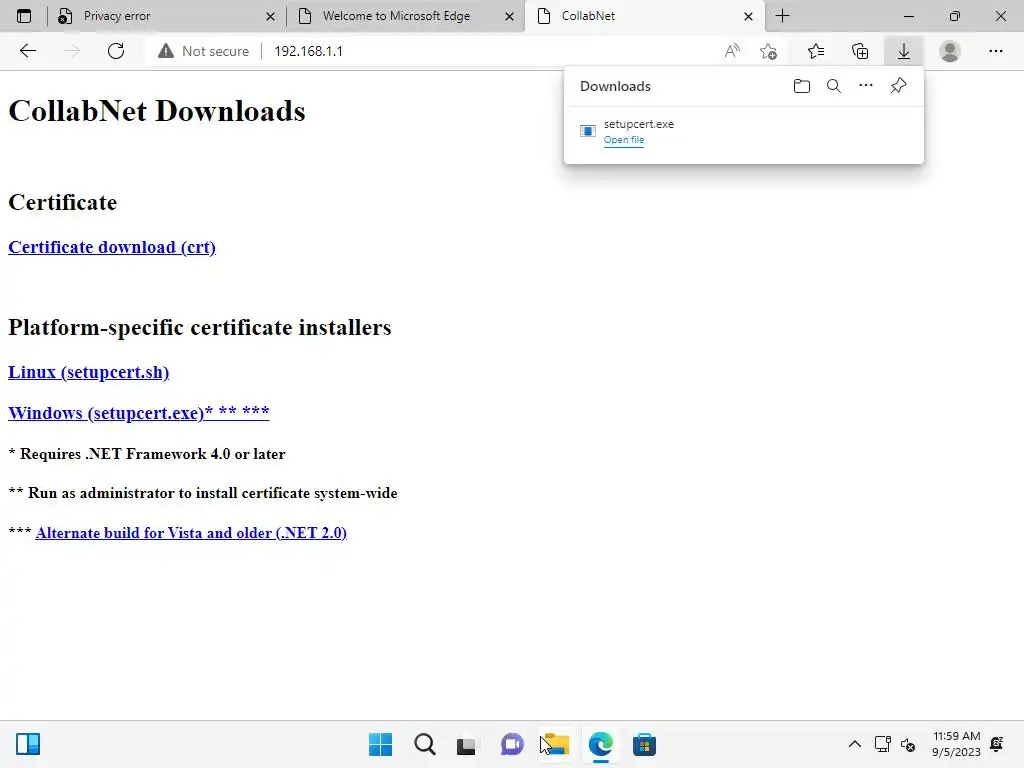Click Open file under setupcert.exe
The width and height of the screenshot is (1024, 768).
[x=624, y=140]
